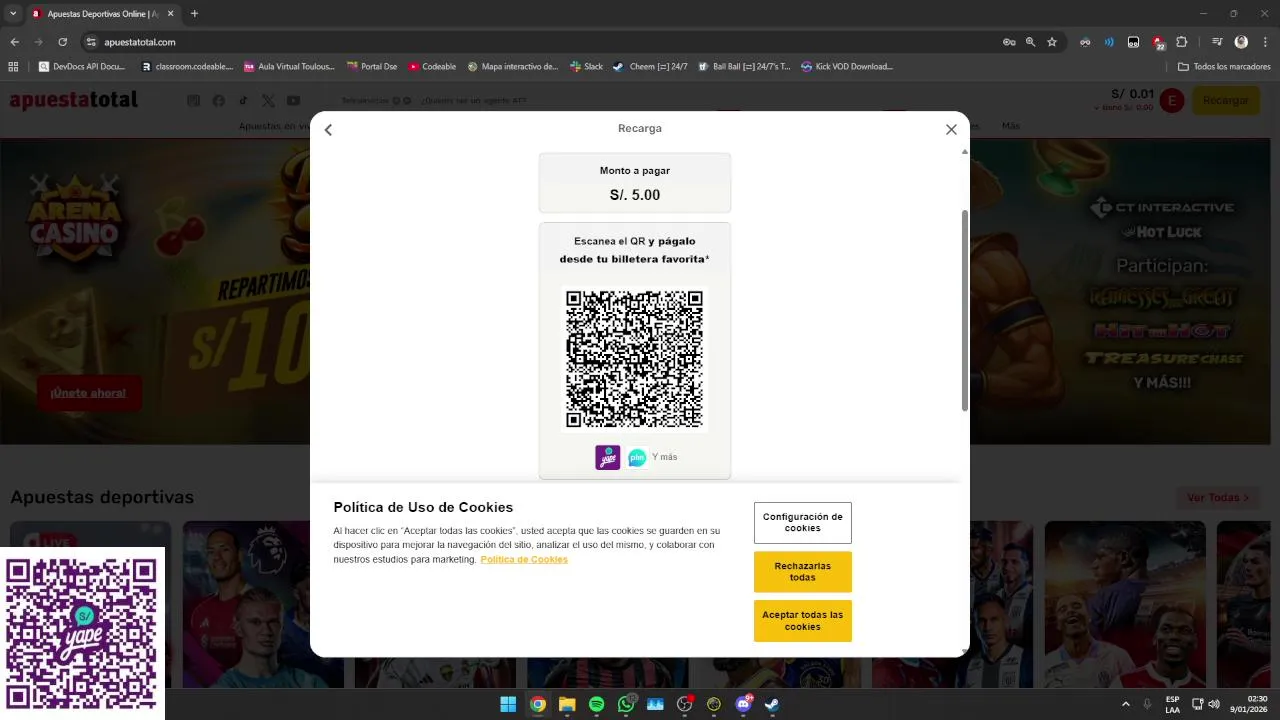The image size is (1280, 720).
Task: Click Rechazarlas todas cookies button
Action: tap(803, 572)
